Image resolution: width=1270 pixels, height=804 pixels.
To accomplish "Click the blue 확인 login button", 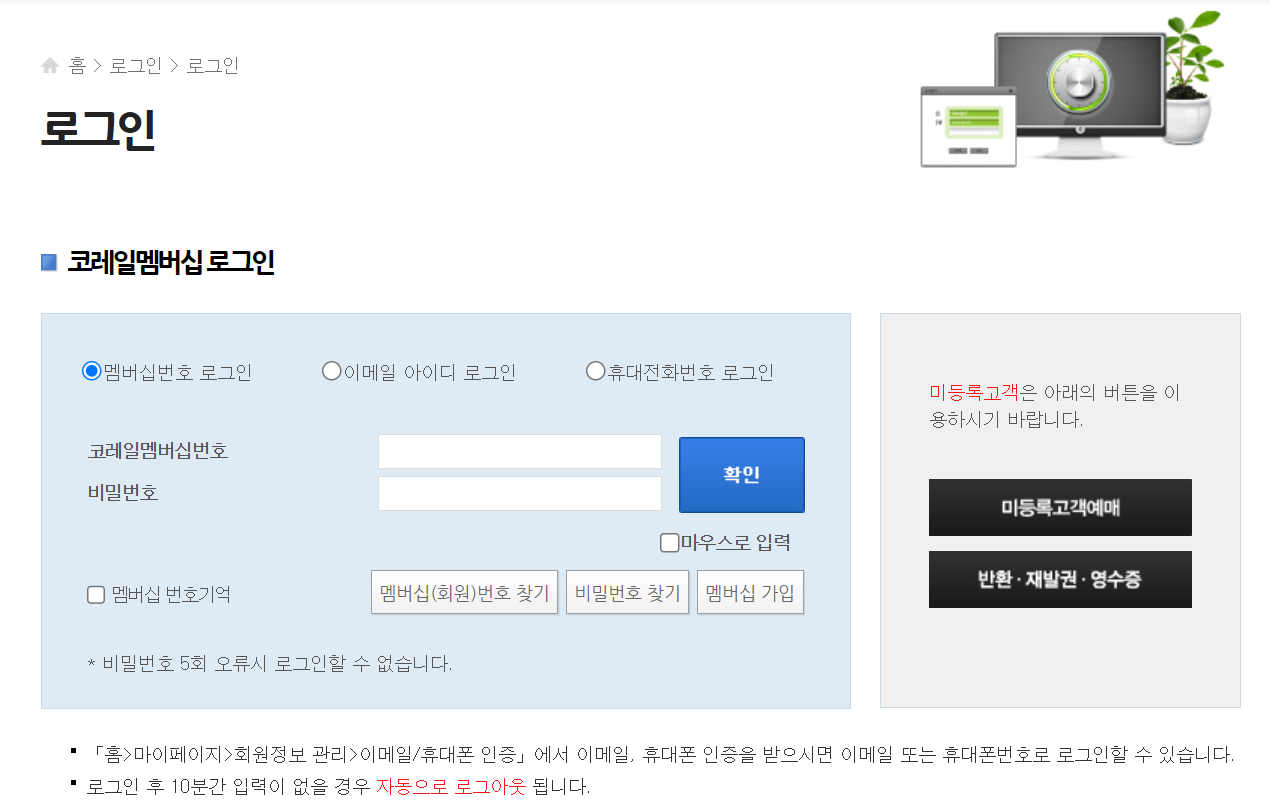I will pos(741,474).
